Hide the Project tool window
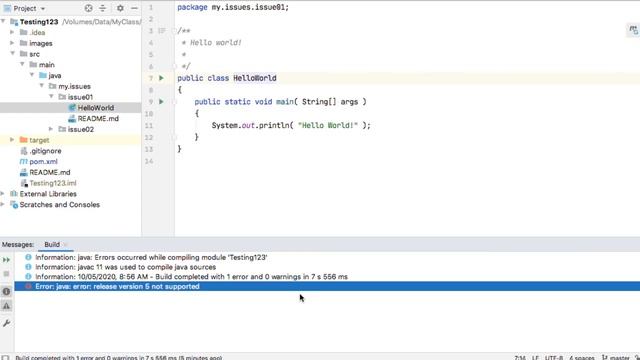Viewport: 640px width, 360px height. tap(134, 8)
